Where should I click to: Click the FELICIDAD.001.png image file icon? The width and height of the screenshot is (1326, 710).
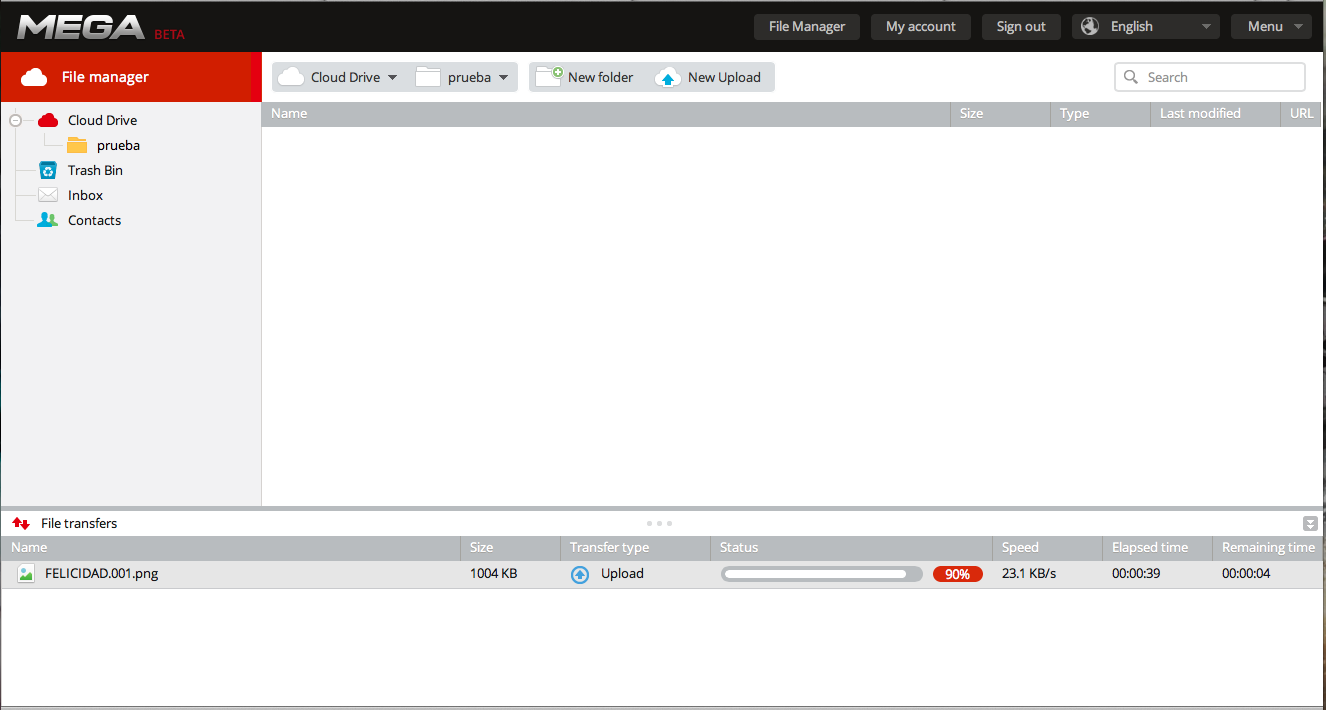26,574
